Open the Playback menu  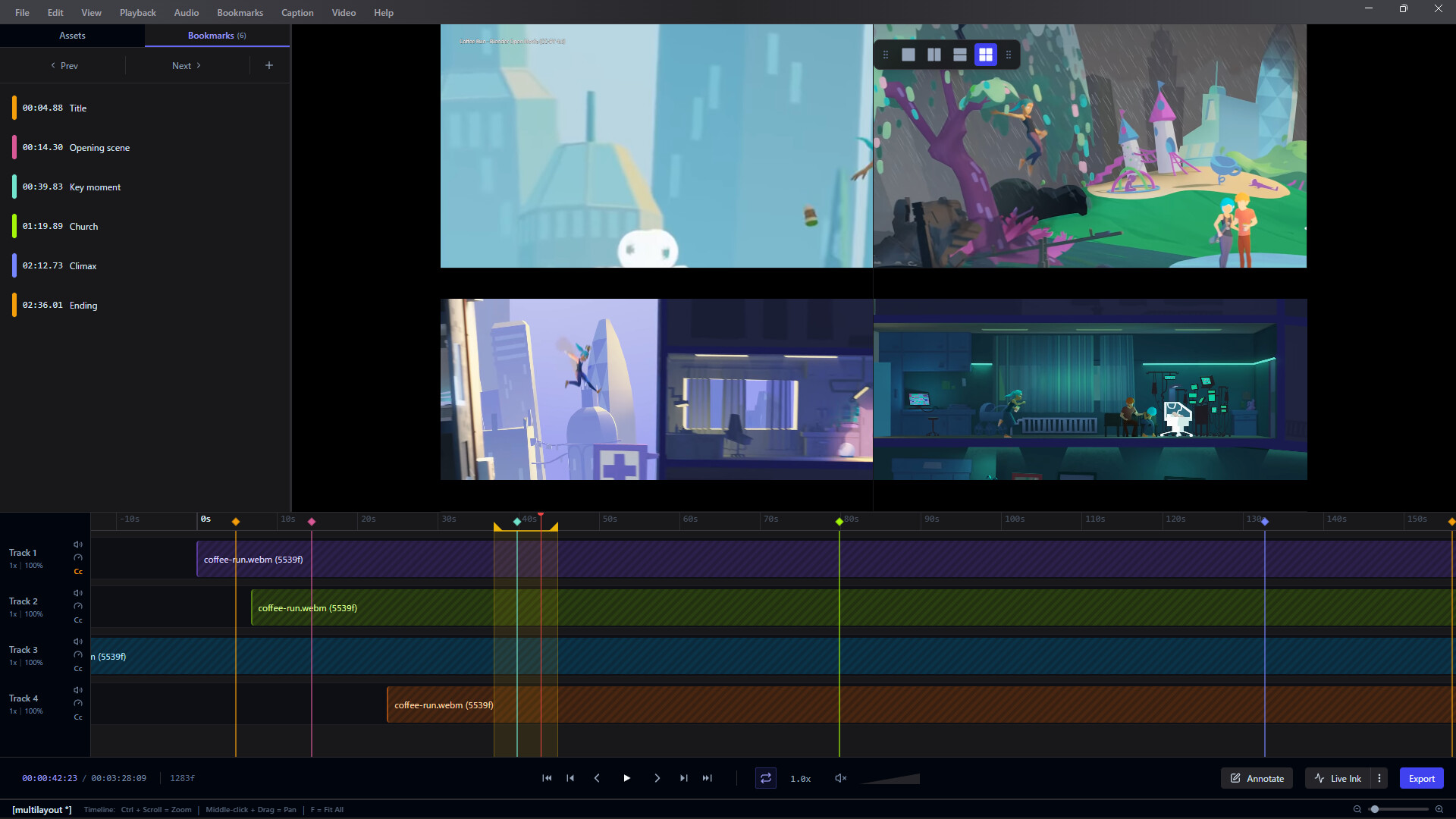(x=137, y=12)
